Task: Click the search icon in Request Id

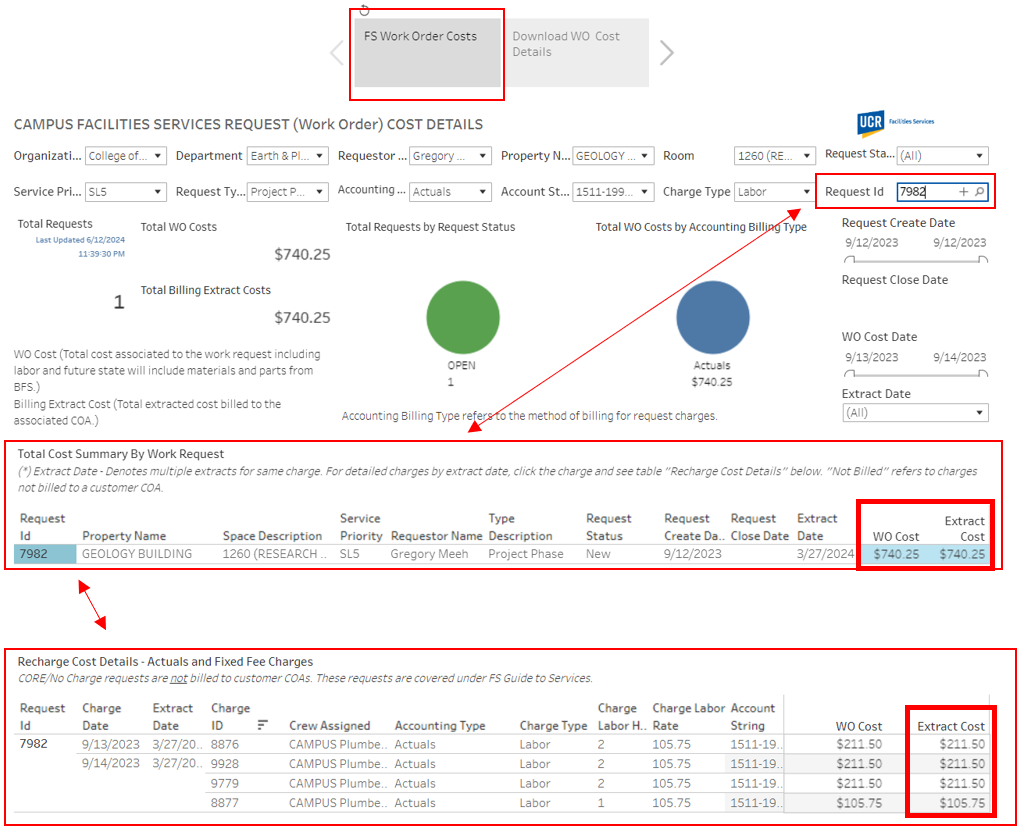Action: [x=979, y=192]
